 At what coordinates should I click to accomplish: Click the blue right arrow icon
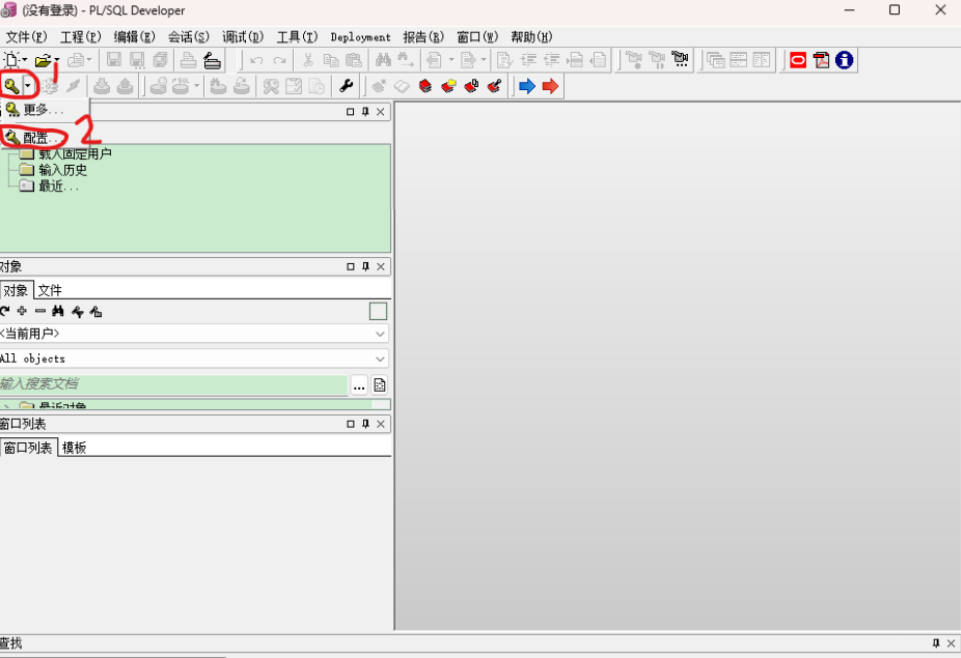pos(527,86)
